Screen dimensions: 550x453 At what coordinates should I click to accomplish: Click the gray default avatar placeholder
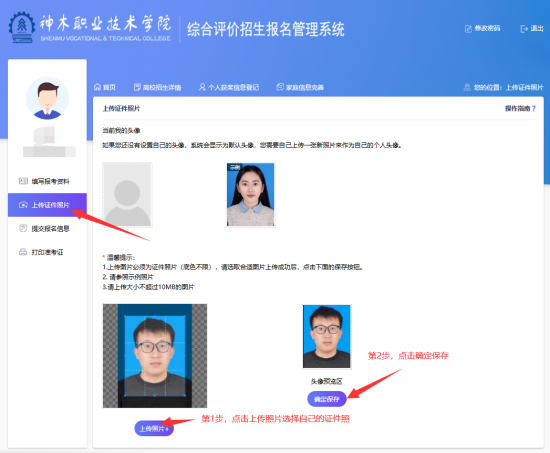tap(127, 195)
